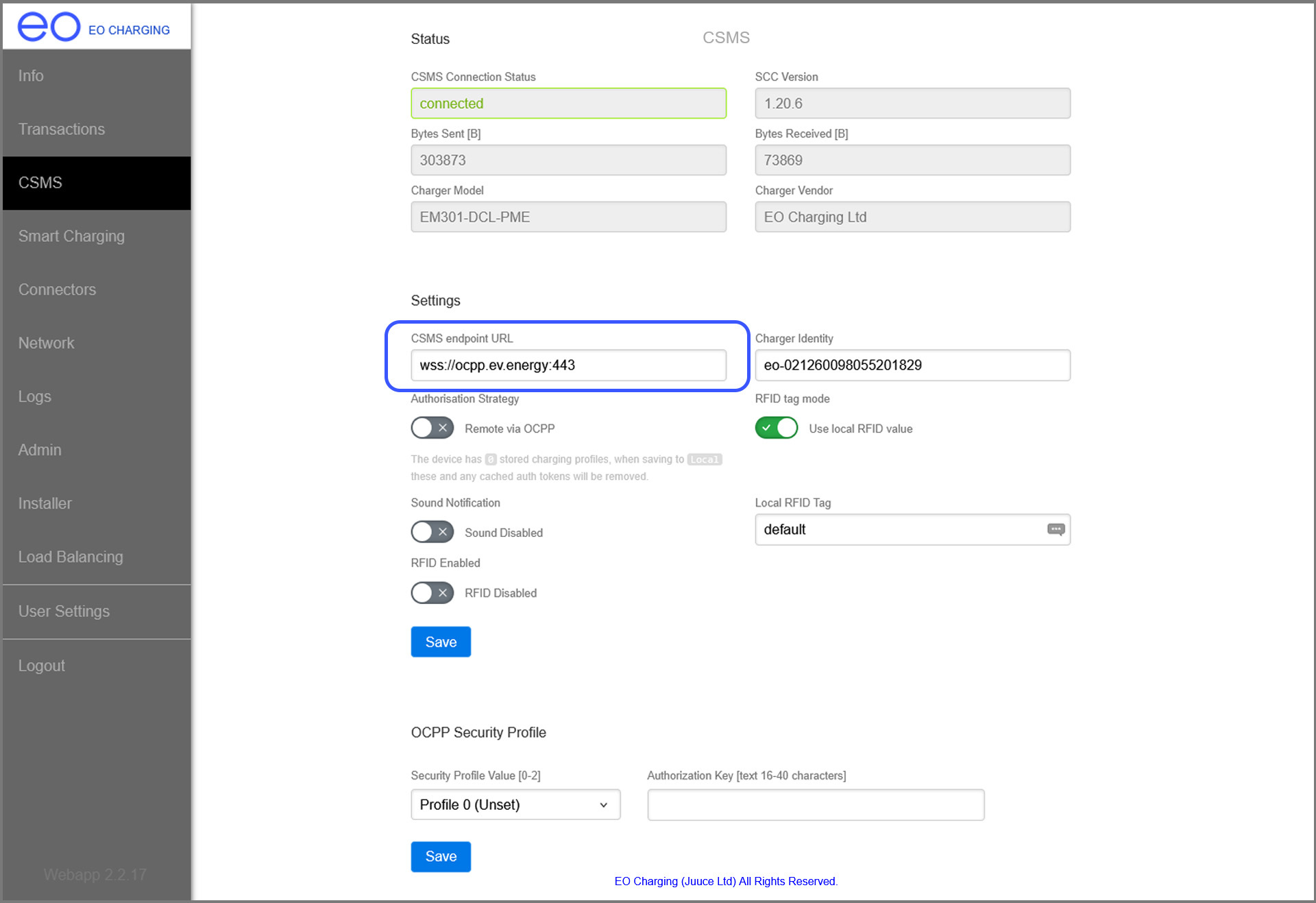The width and height of the screenshot is (1316, 903).
Task: Click the Webapp 2.2.17 version text
Action: pyautogui.click(x=95, y=875)
